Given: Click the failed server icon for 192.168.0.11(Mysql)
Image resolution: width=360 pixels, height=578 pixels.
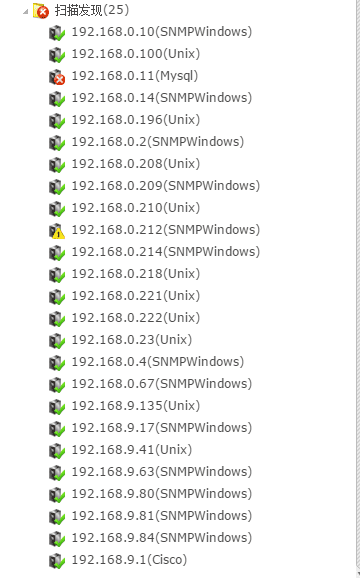Looking at the screenshot, I should click(x=57, y=77).
